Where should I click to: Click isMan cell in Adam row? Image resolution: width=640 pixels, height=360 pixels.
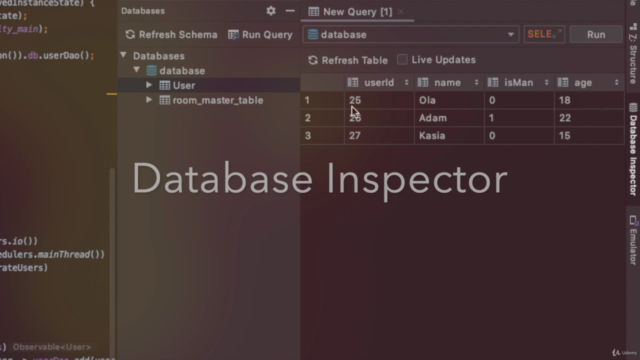[519, 118]
